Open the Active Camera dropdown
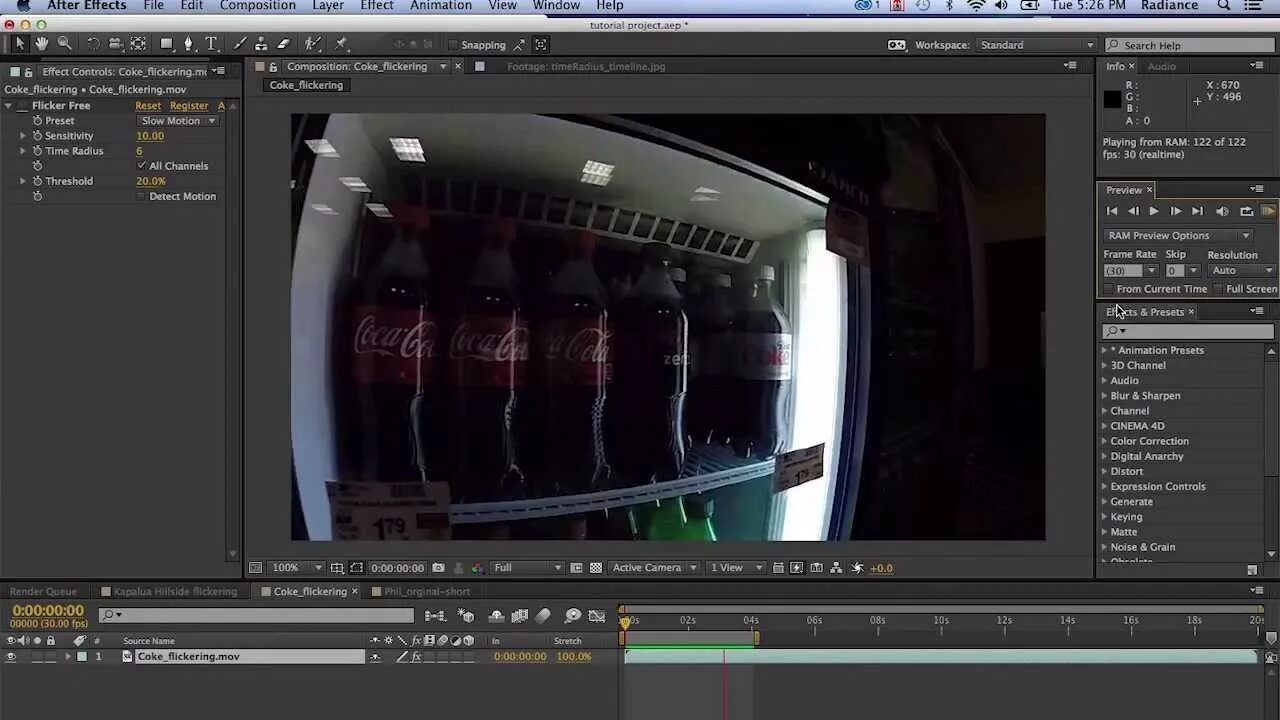1280x720 pixels. [x=654, y=568]
